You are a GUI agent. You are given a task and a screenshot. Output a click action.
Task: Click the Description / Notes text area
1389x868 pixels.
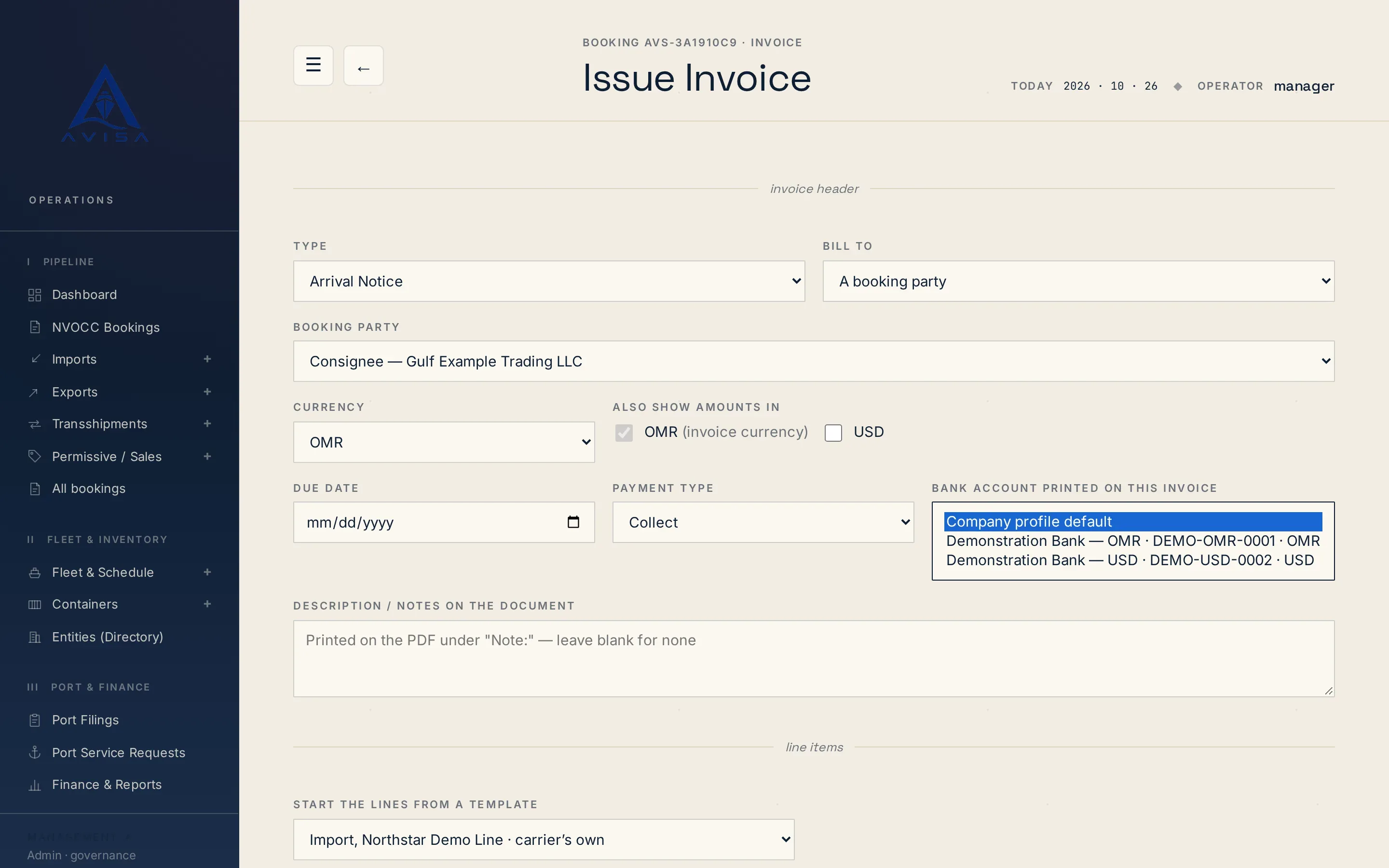(813, 658)
